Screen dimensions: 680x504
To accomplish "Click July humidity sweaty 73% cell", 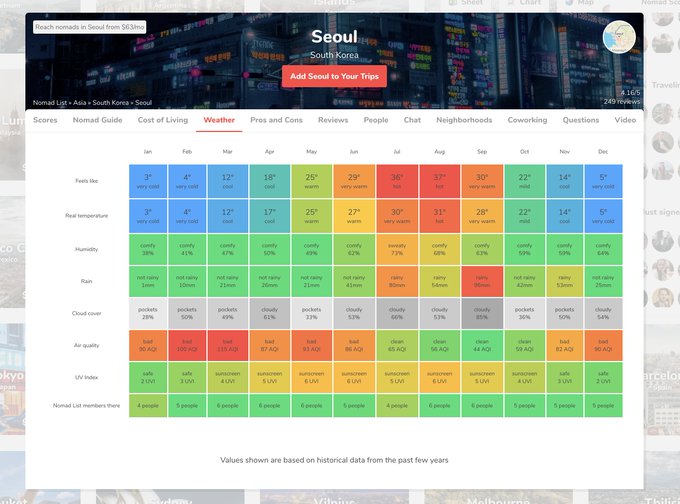I will (397, 249).
